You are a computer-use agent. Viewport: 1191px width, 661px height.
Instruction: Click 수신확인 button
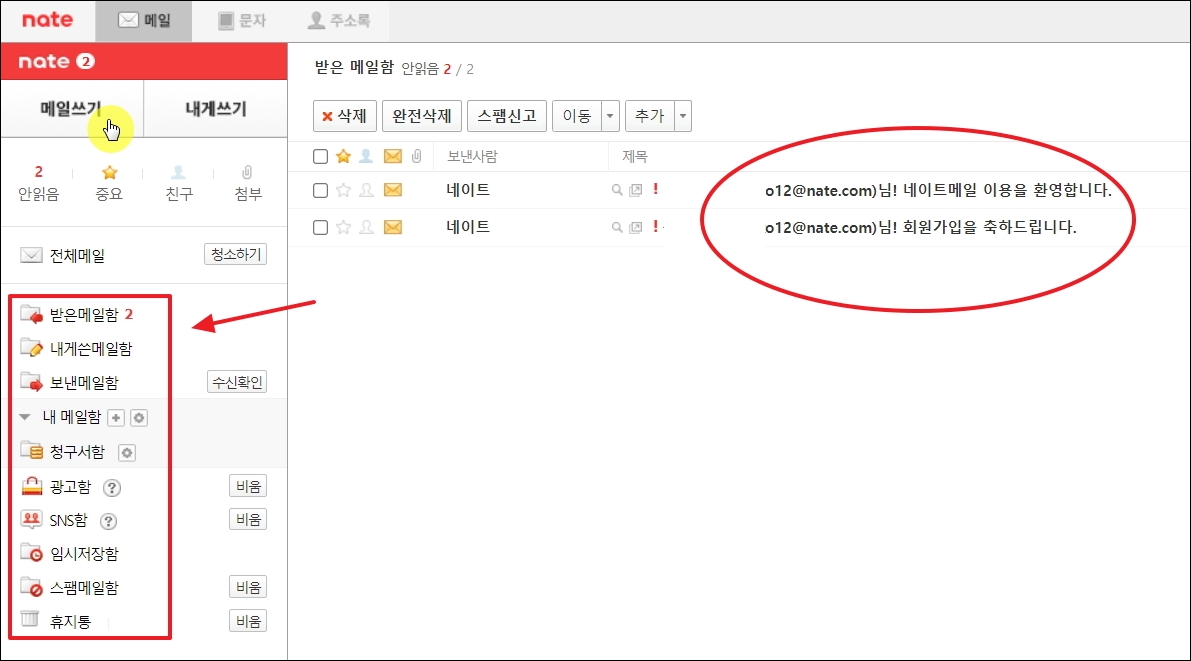click(237, 382)
